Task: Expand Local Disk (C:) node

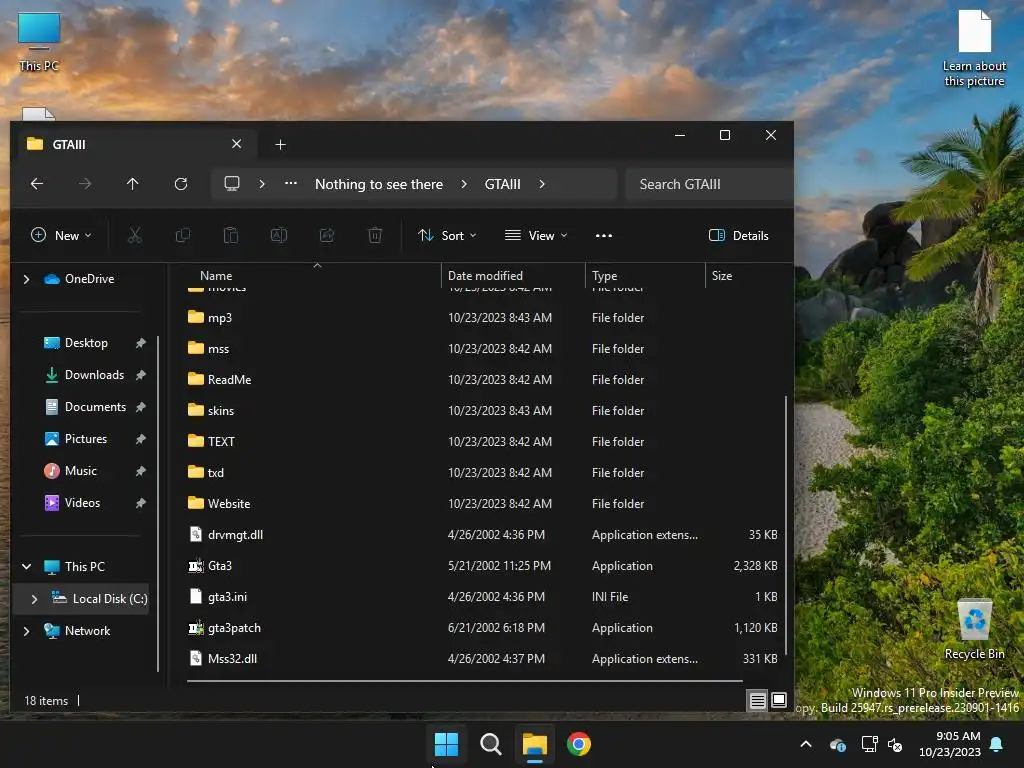Action: (35, 599)
